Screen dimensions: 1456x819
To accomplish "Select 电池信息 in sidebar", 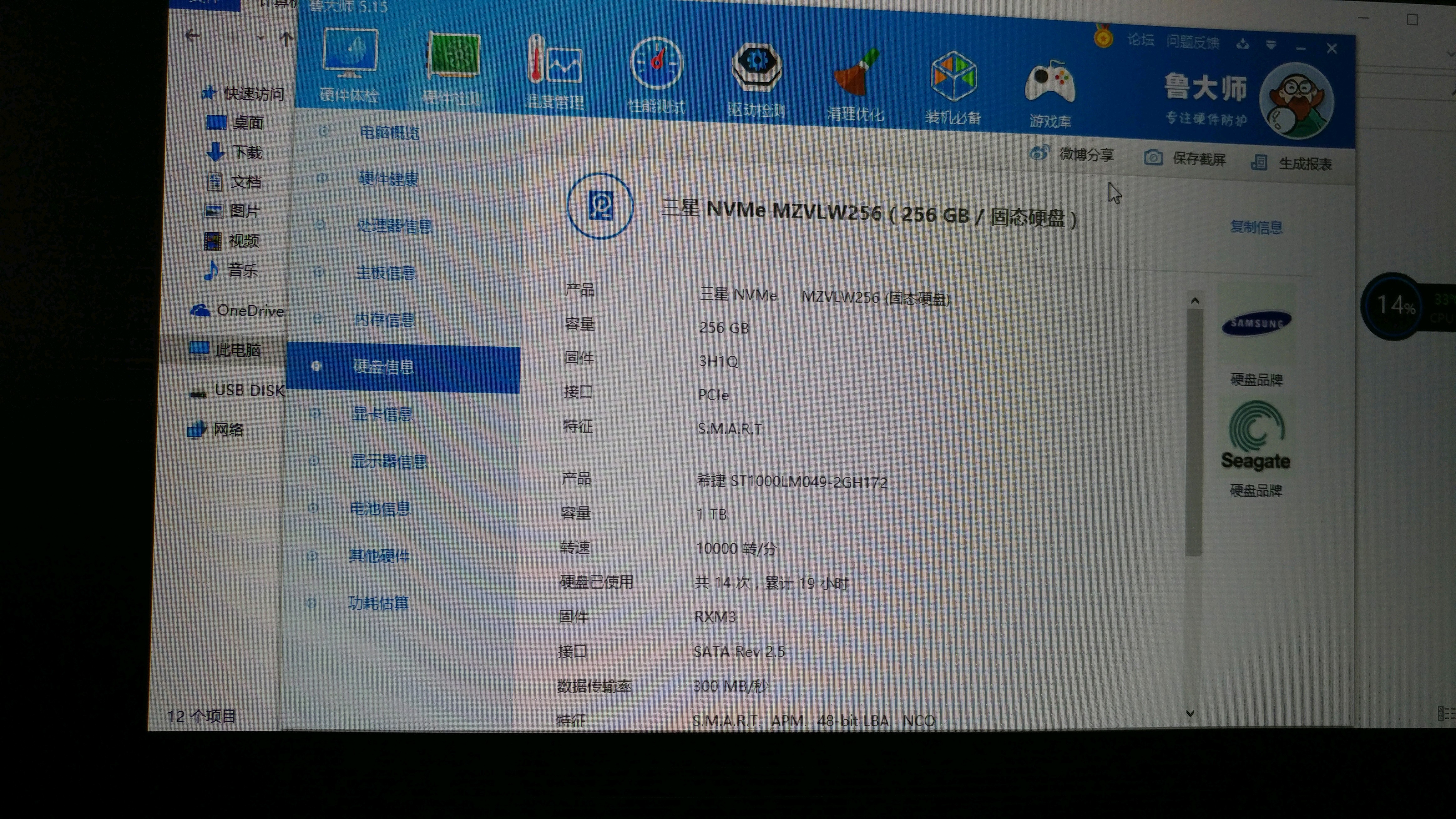I will point(380,508).
